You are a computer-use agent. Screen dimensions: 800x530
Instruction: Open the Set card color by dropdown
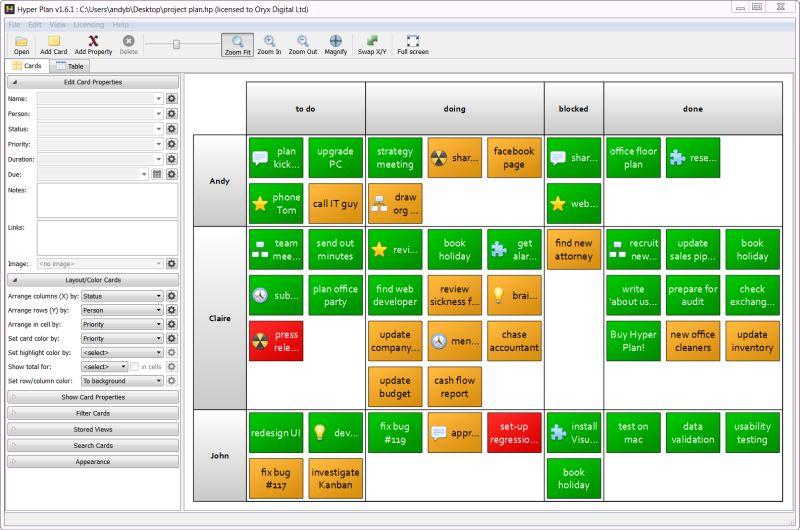(122, 338)
